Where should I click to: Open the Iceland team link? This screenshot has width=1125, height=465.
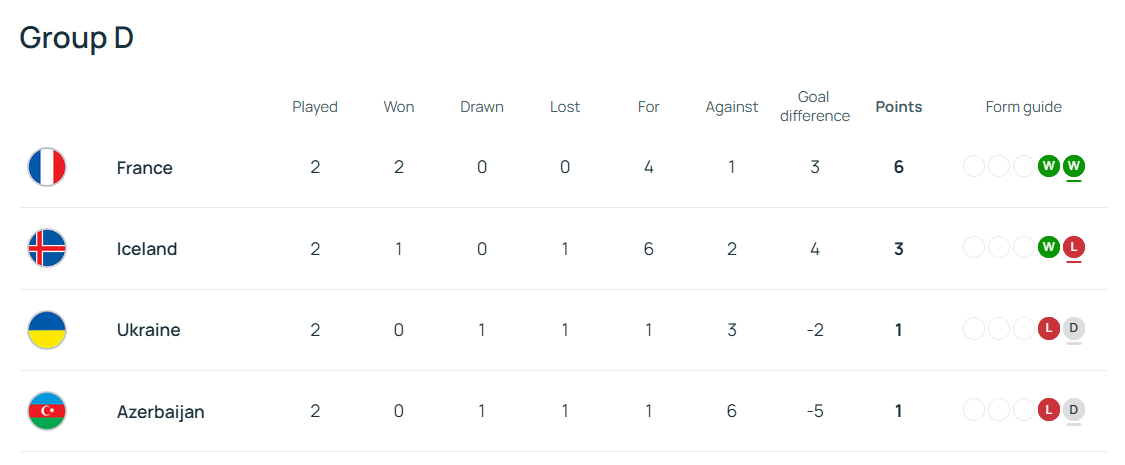[146, 249]
